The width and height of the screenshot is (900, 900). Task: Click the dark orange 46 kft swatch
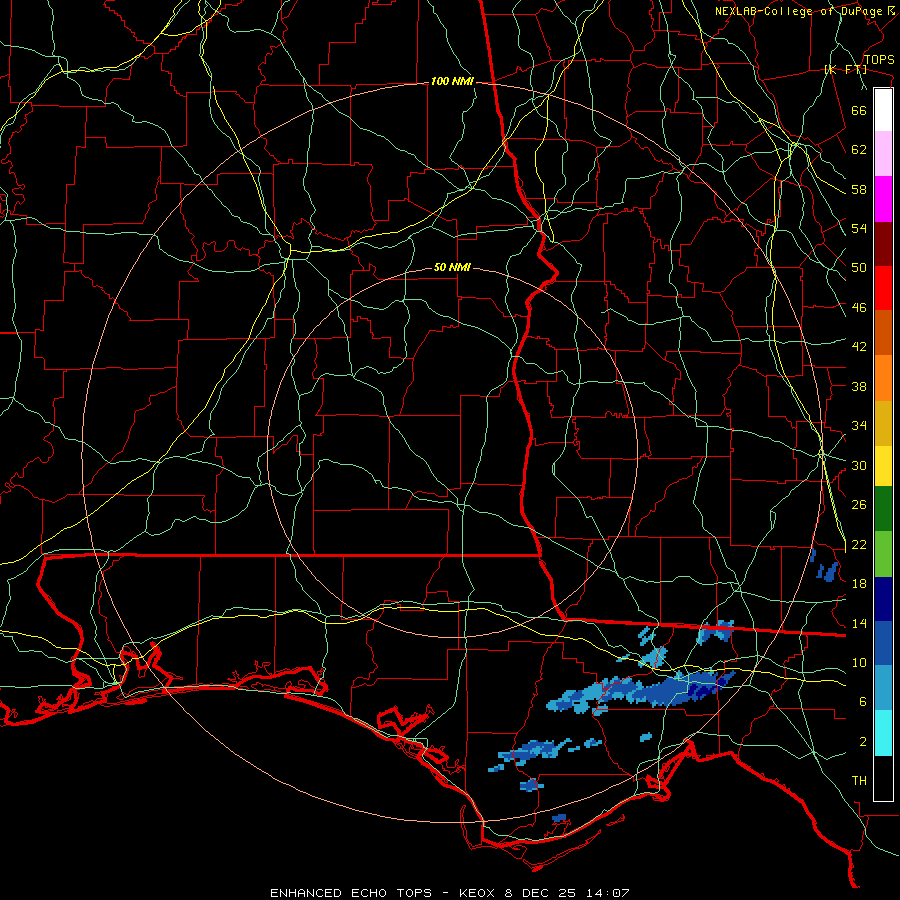click(x=883, y=332)
